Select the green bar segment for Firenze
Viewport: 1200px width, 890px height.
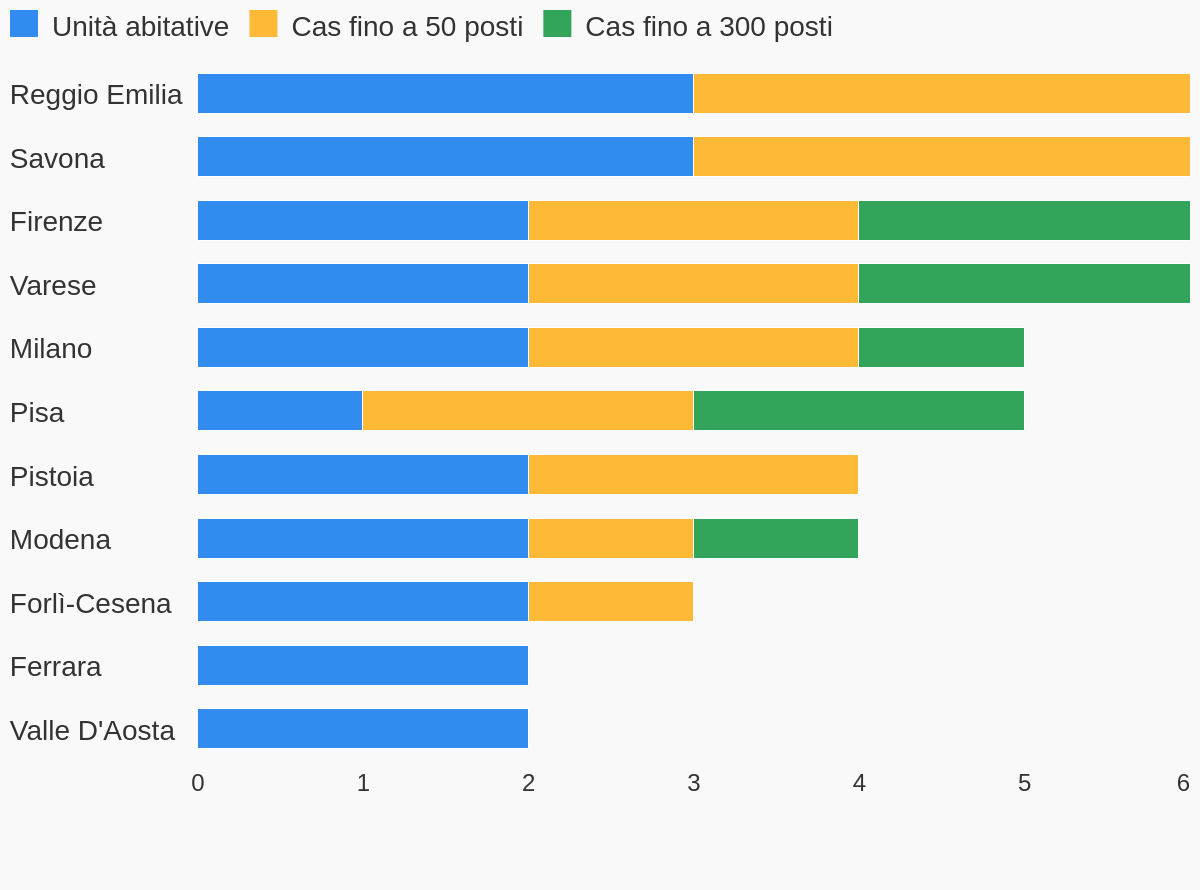pyautogui.click(x=1024, y=221)
